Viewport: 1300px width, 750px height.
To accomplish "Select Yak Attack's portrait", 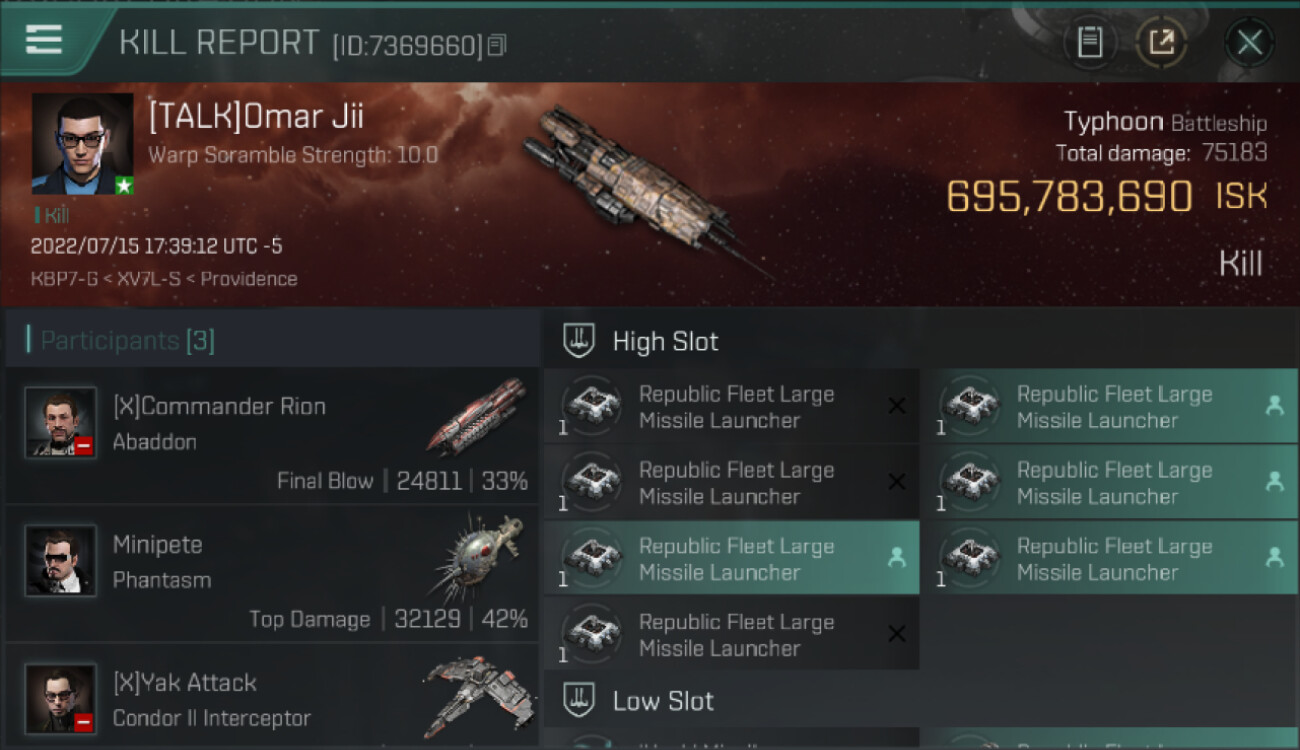I will tap(61, 698).
